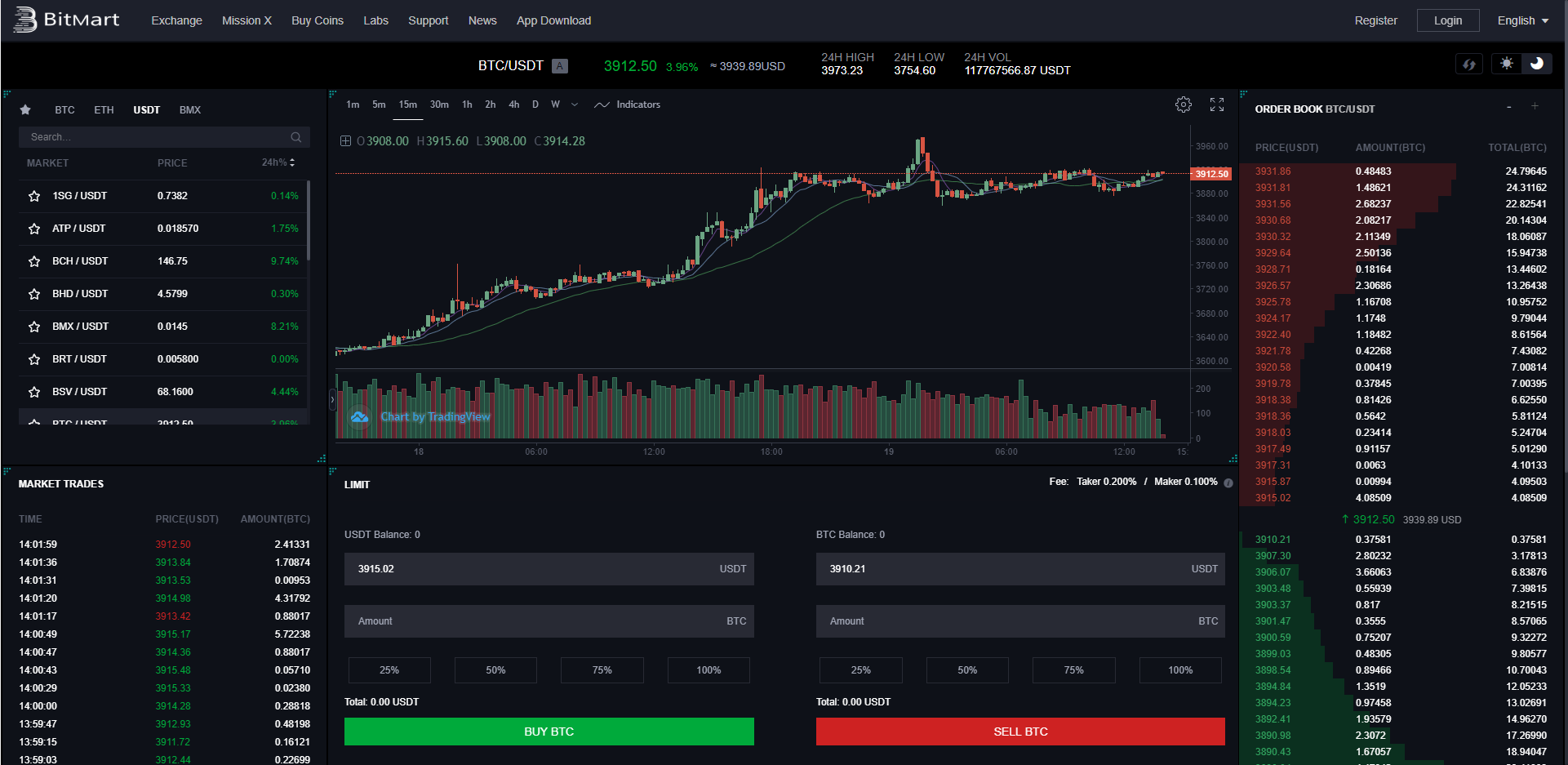Expand the chart to fullscreen
The height and width of the screenshot is (765, 1568).
coord(1216,105)
